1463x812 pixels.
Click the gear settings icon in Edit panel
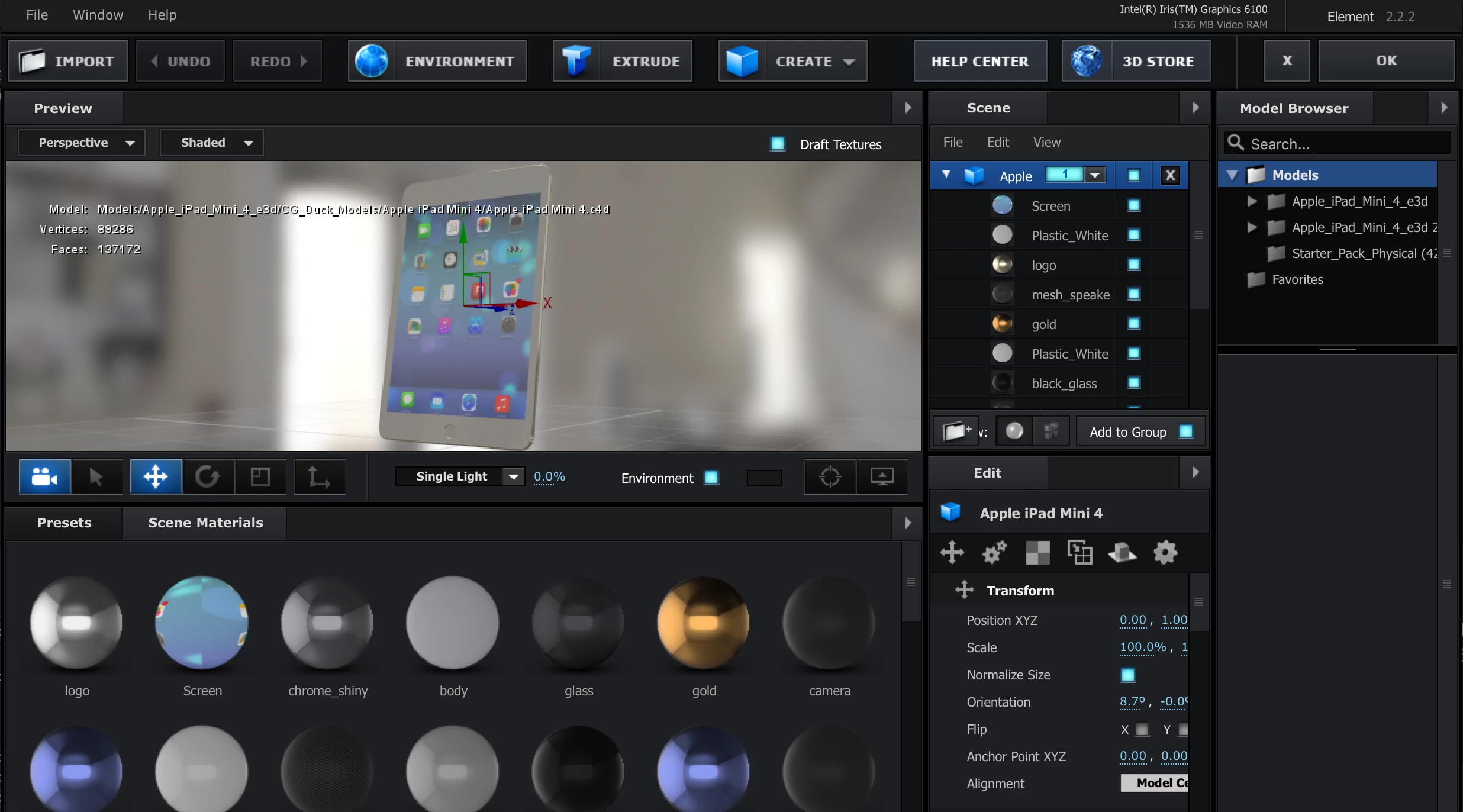point(1165,553)
